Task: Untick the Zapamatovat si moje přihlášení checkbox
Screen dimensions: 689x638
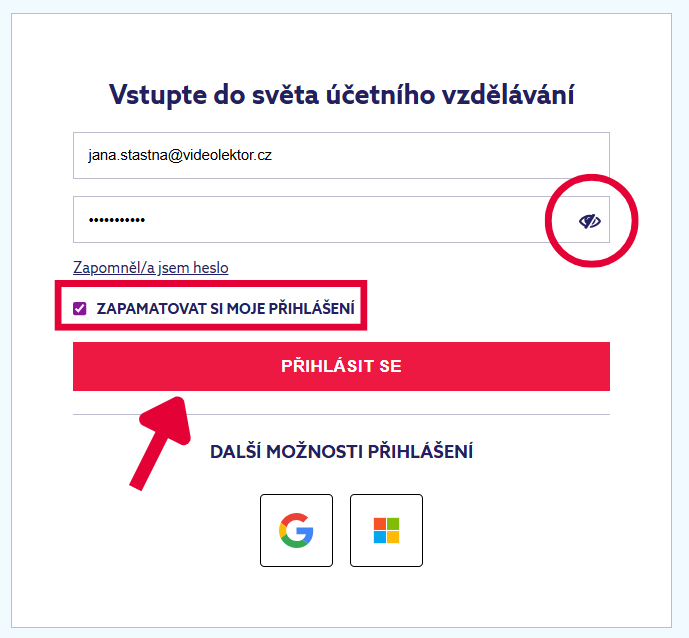Action: (x=80, y=309)
